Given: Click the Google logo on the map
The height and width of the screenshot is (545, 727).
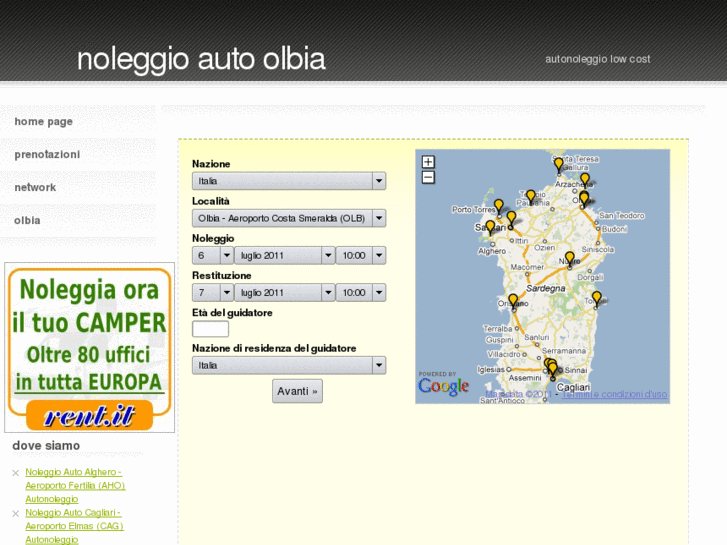Looking at the screenshot, I should click(x=443, y=386).
